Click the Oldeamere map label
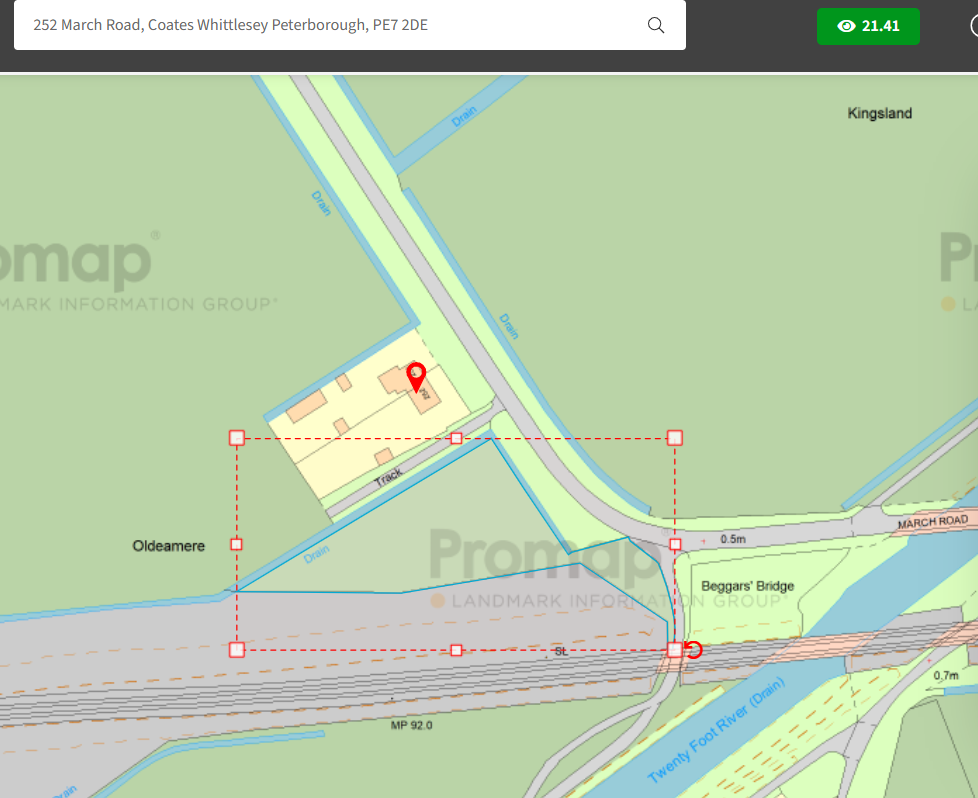The height and width of the screenshot is (798, 978). (x=168, y=546)
